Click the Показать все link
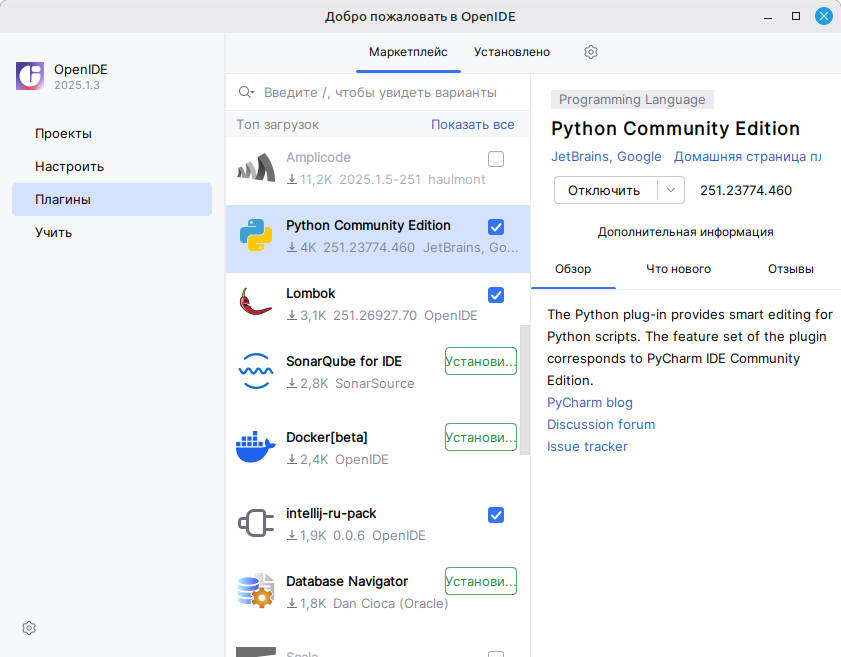This screenshot has height=657, width=841. click(x=472, y=125)
